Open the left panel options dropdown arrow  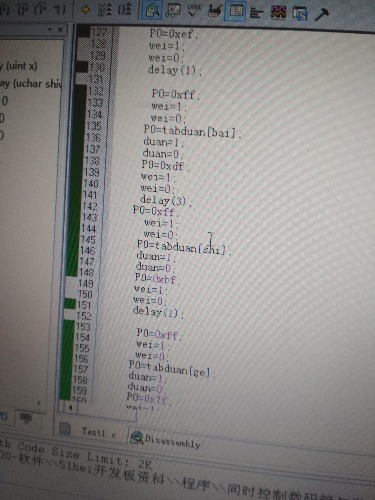pyautogui.click(x=50, y=30)
